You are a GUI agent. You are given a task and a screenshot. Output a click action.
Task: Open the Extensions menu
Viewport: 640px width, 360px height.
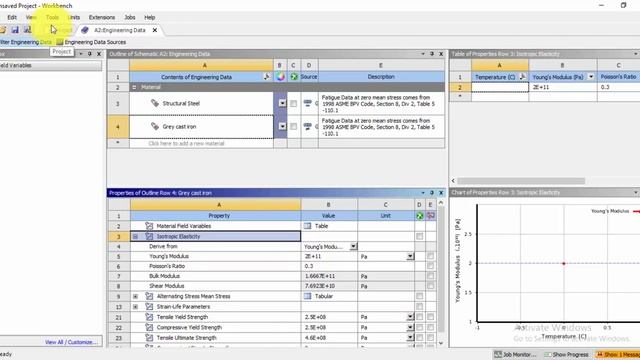102,17
